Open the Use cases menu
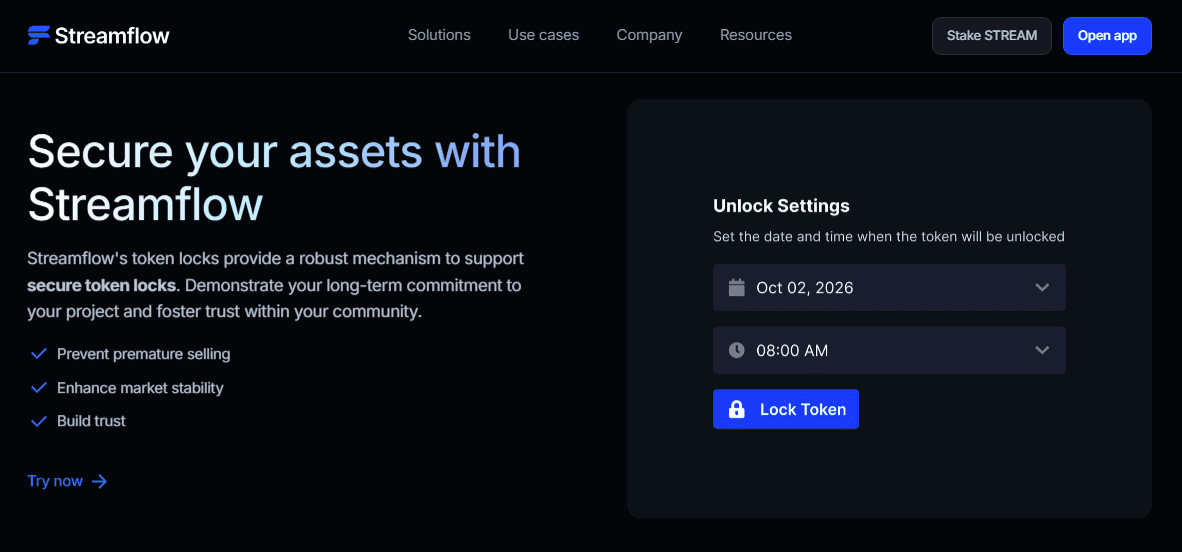This screenshot has width=1182, height=552. coord(544,35)
